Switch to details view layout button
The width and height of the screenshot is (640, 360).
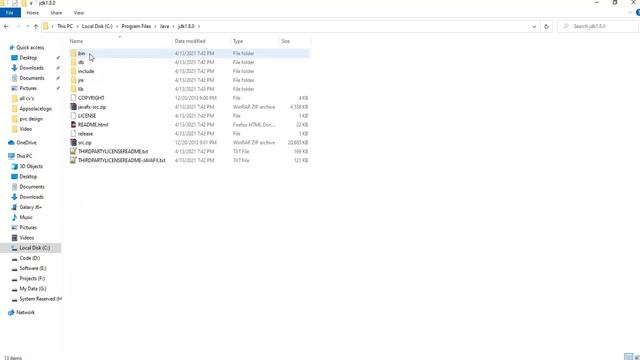pyautogui.click(x=629, y=357)
